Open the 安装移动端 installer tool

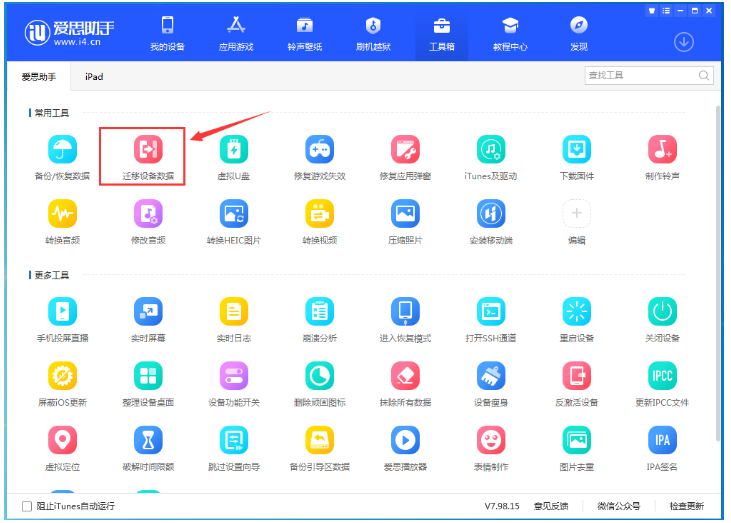(491, 222)
